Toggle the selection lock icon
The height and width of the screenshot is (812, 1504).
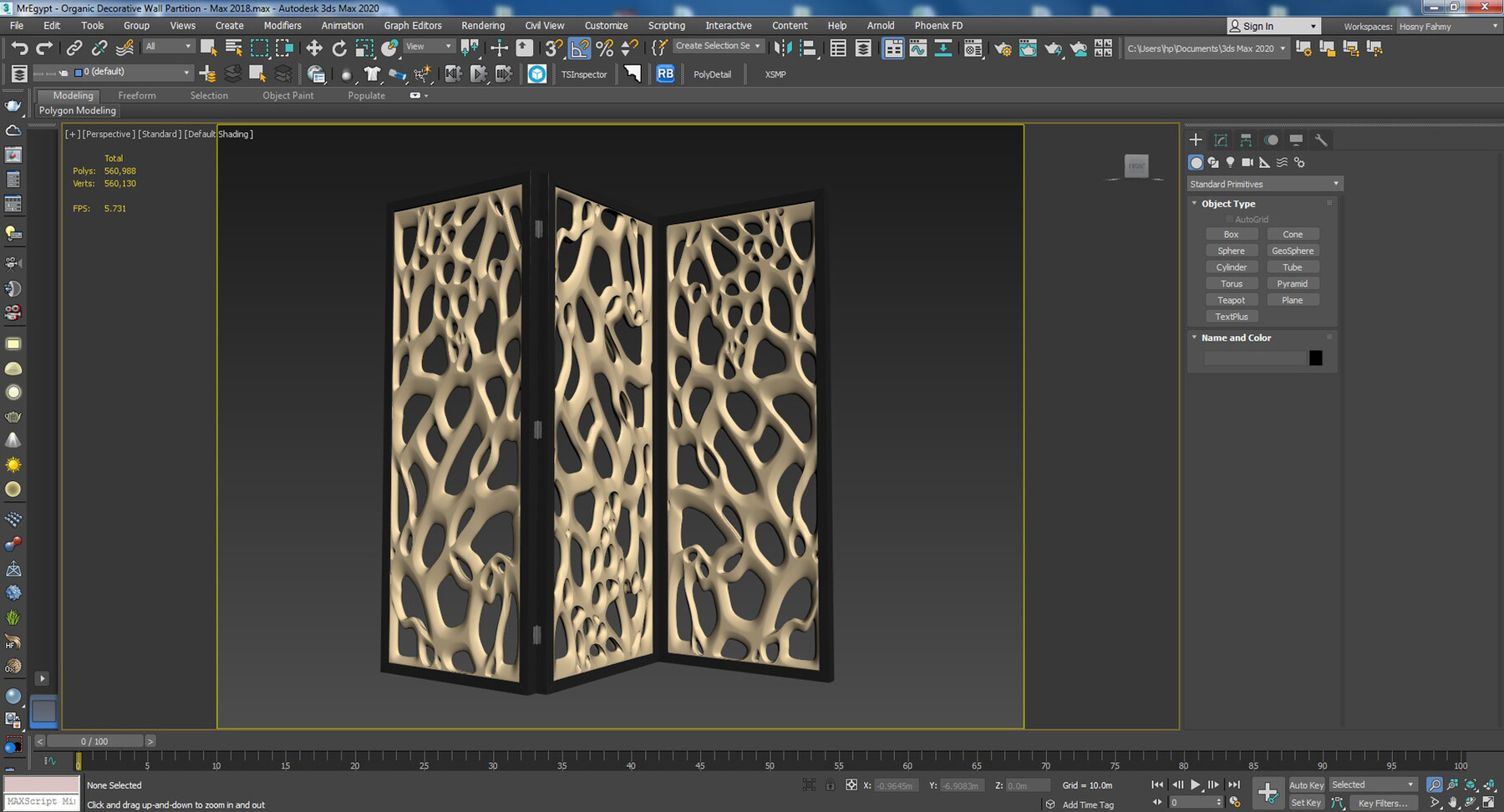pyautogui.click(x=830, y=785)
